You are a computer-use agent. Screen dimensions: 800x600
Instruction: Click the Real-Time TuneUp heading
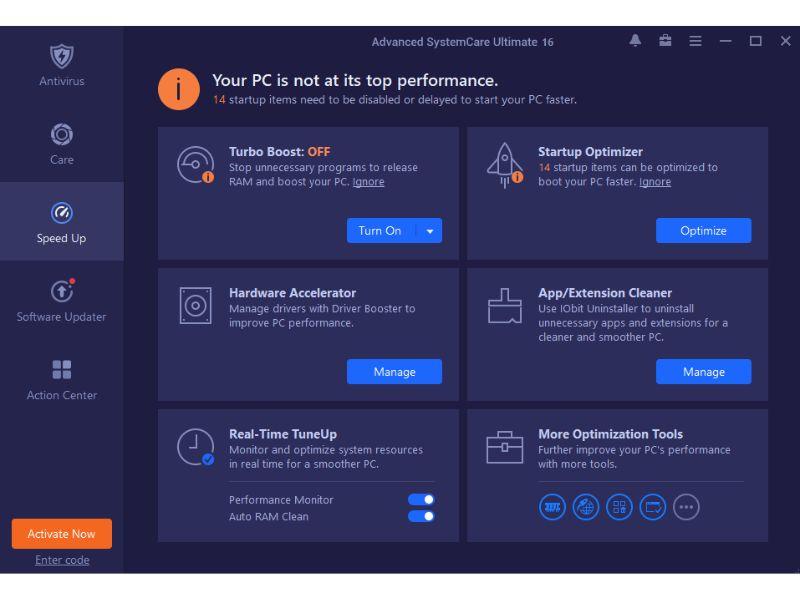[x=283, y=434]
